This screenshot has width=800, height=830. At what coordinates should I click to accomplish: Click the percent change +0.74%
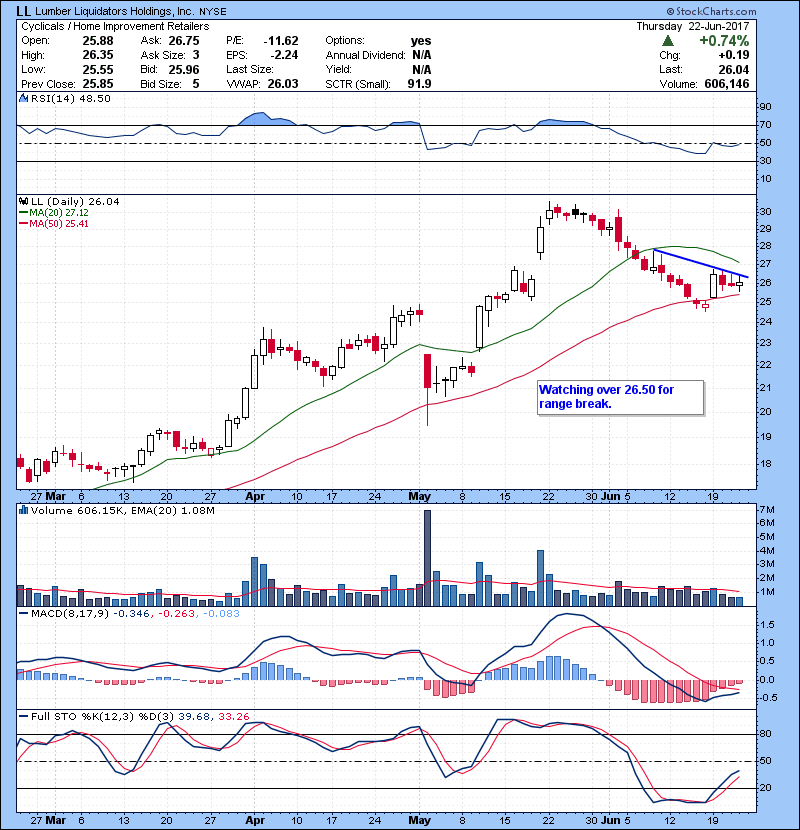724,41
